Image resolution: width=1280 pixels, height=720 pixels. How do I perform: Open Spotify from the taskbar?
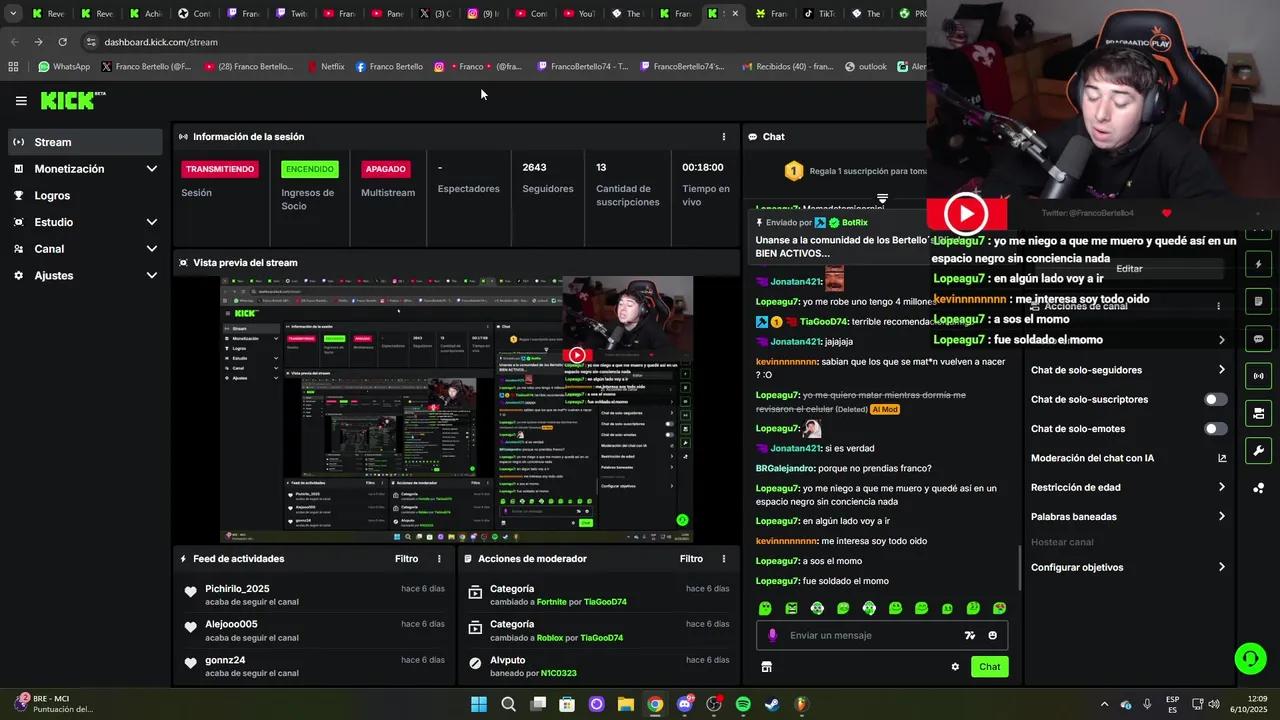(x=743, y=704)
